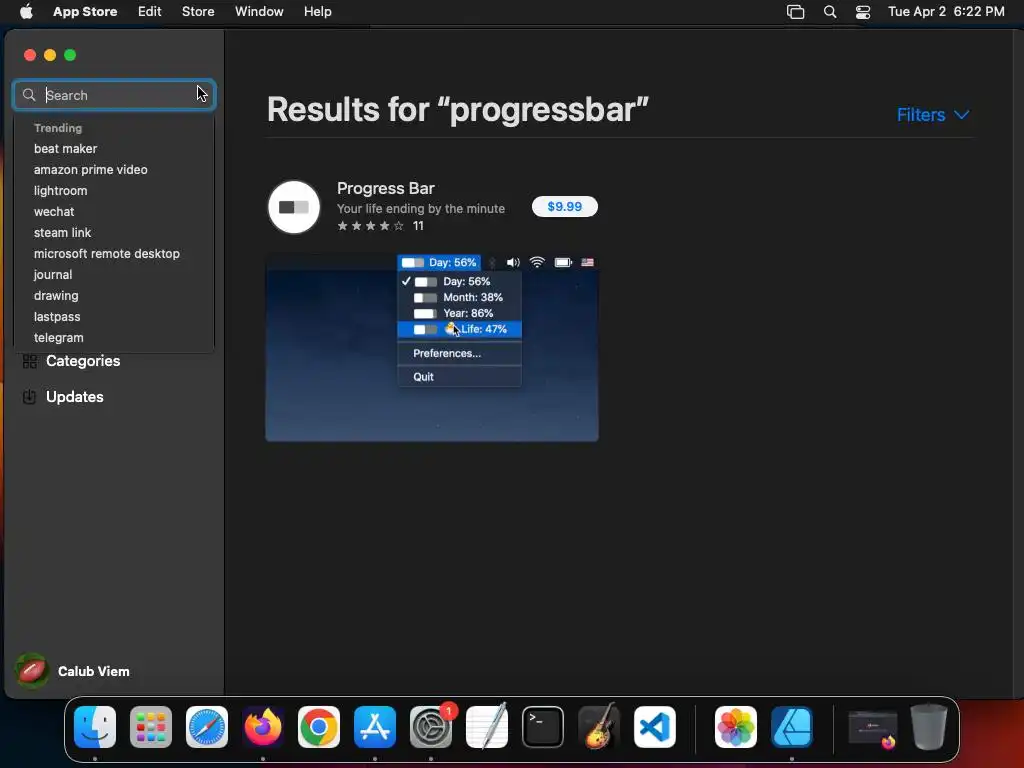Open the App Store menu
This screenshot has height=768, width=1024.
pyautogui.click(x=85, y=12)
